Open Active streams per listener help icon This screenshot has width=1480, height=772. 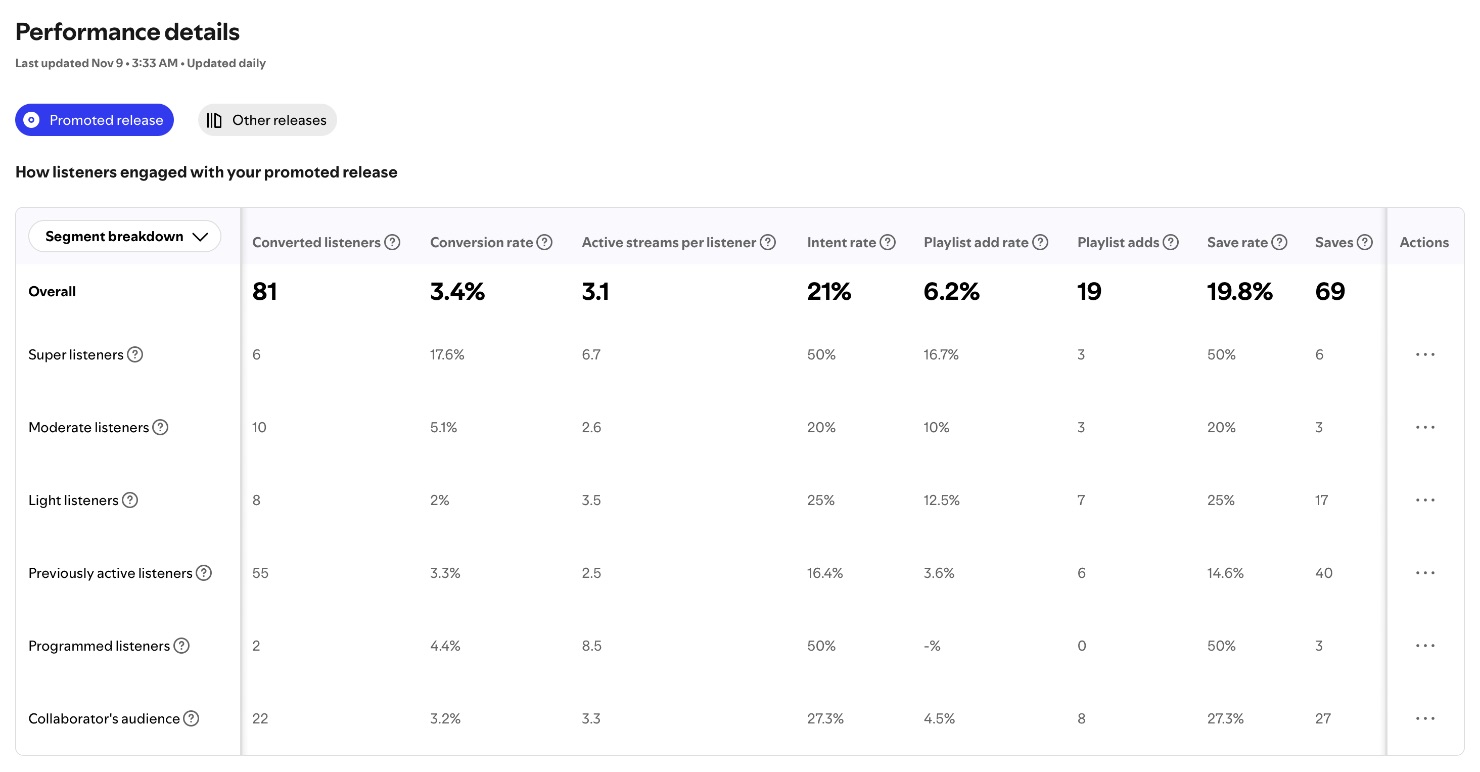[x=768, y=242]
